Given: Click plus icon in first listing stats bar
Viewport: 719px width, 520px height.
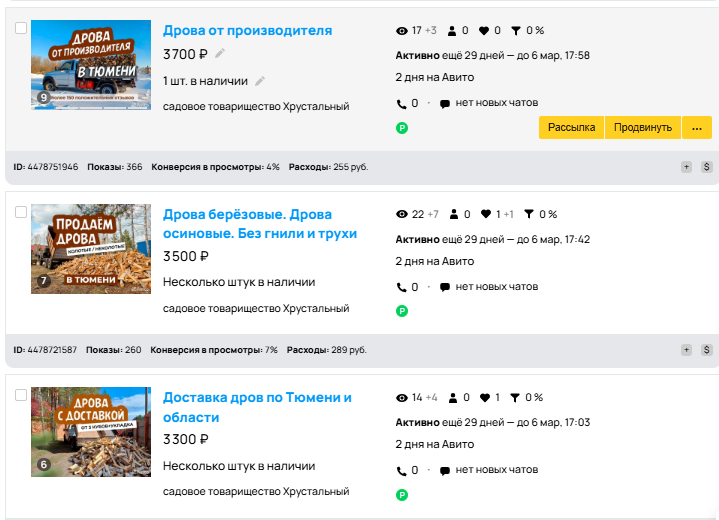Looking at the screenshot, I should [x=686, y=167].
